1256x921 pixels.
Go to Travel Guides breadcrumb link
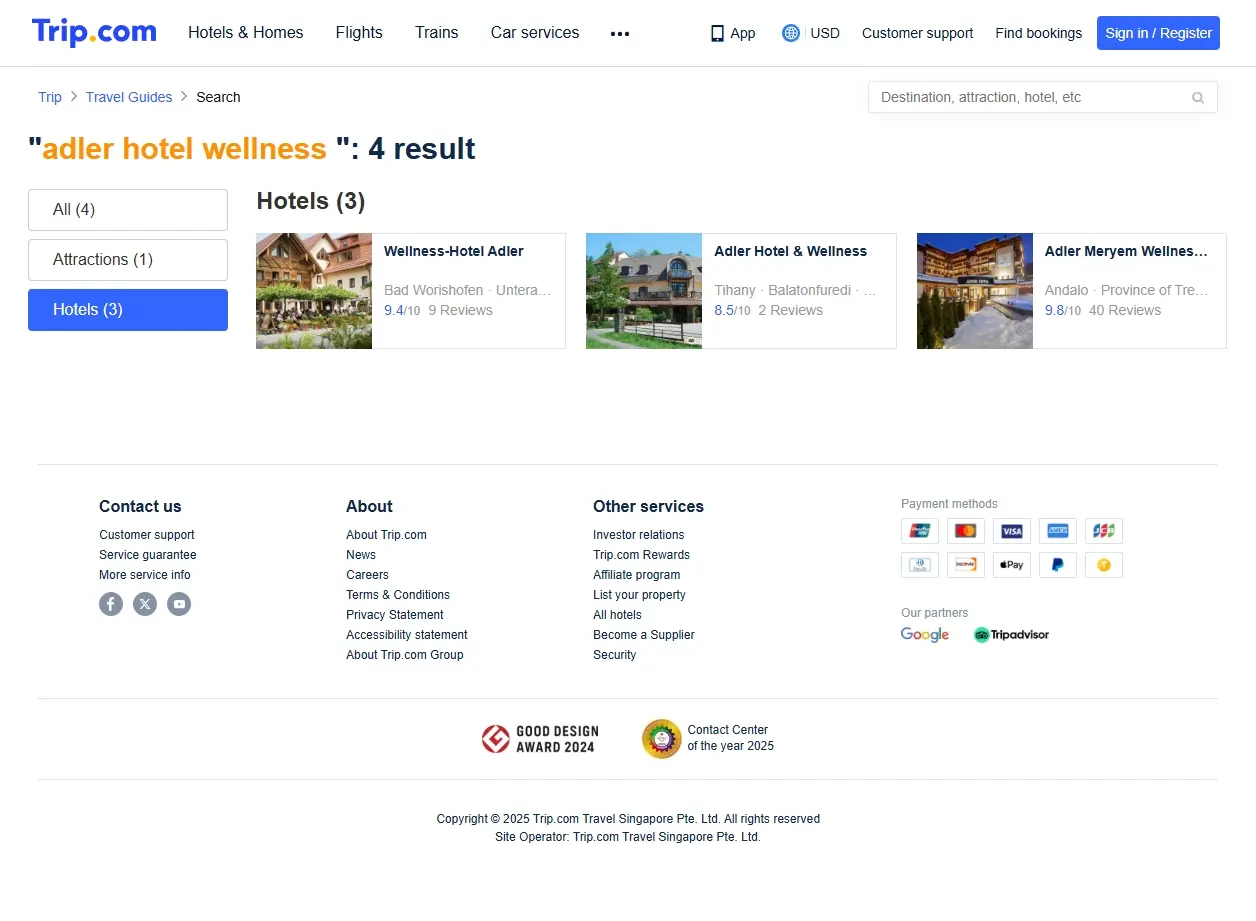129,97
